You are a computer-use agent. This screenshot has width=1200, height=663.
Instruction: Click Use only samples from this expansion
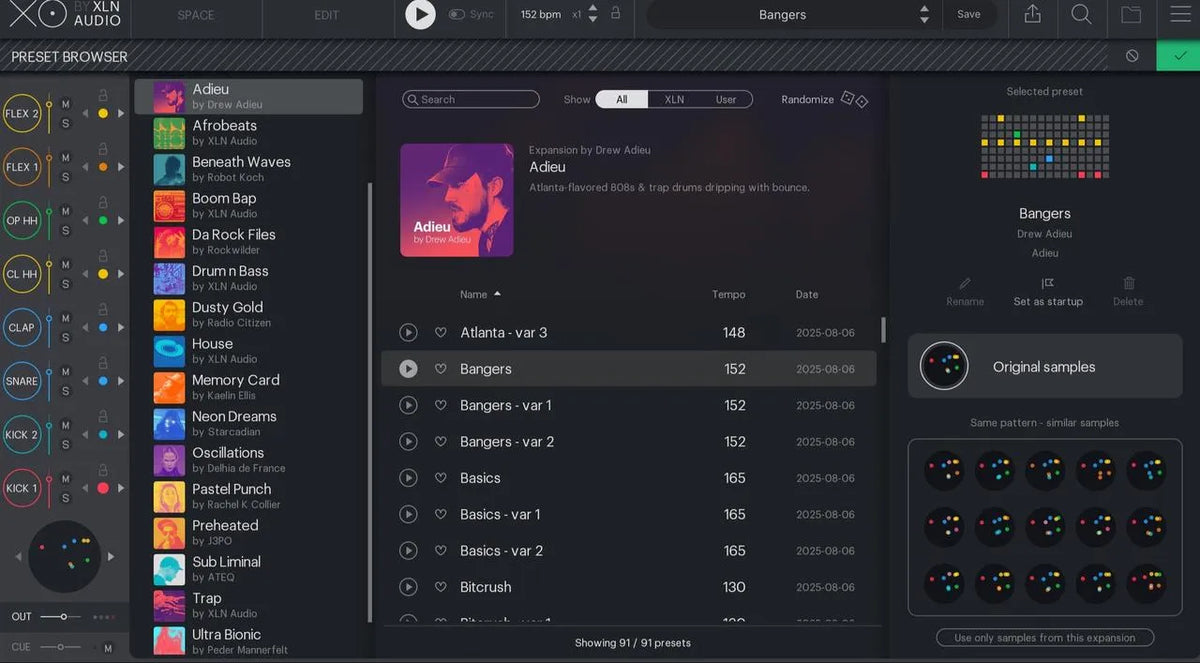tap(1044, 637)
